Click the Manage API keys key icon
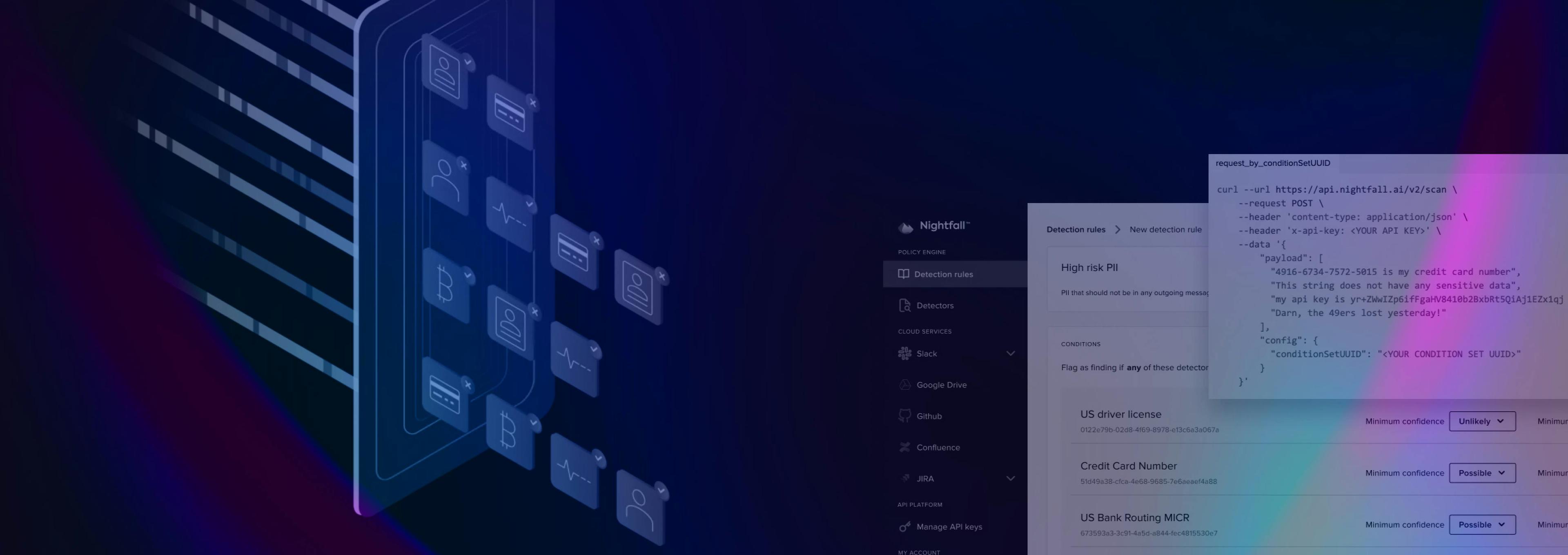Viewport: 1568px width, 555px height. (x=904, y=527)
